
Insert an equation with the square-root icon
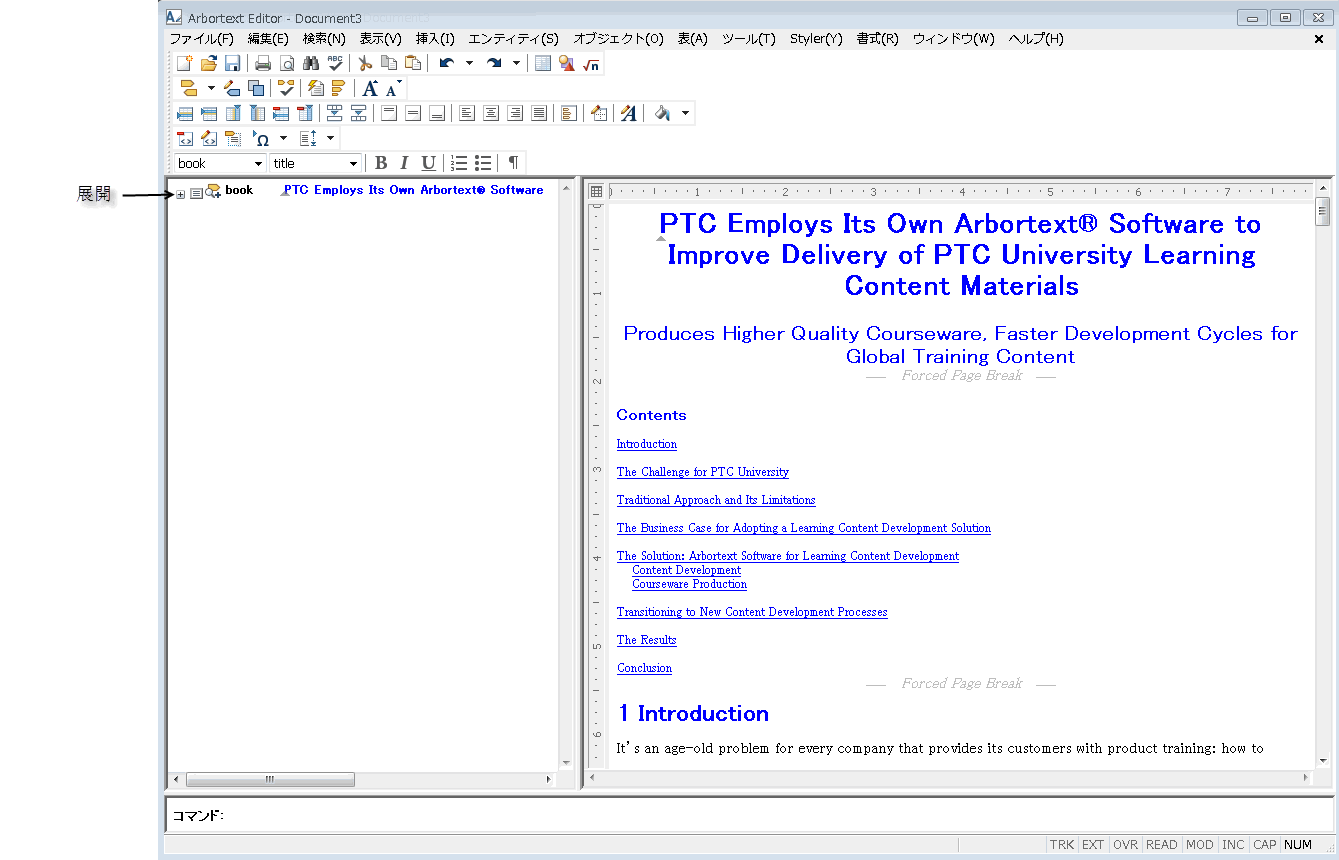(x=591, y=64)
